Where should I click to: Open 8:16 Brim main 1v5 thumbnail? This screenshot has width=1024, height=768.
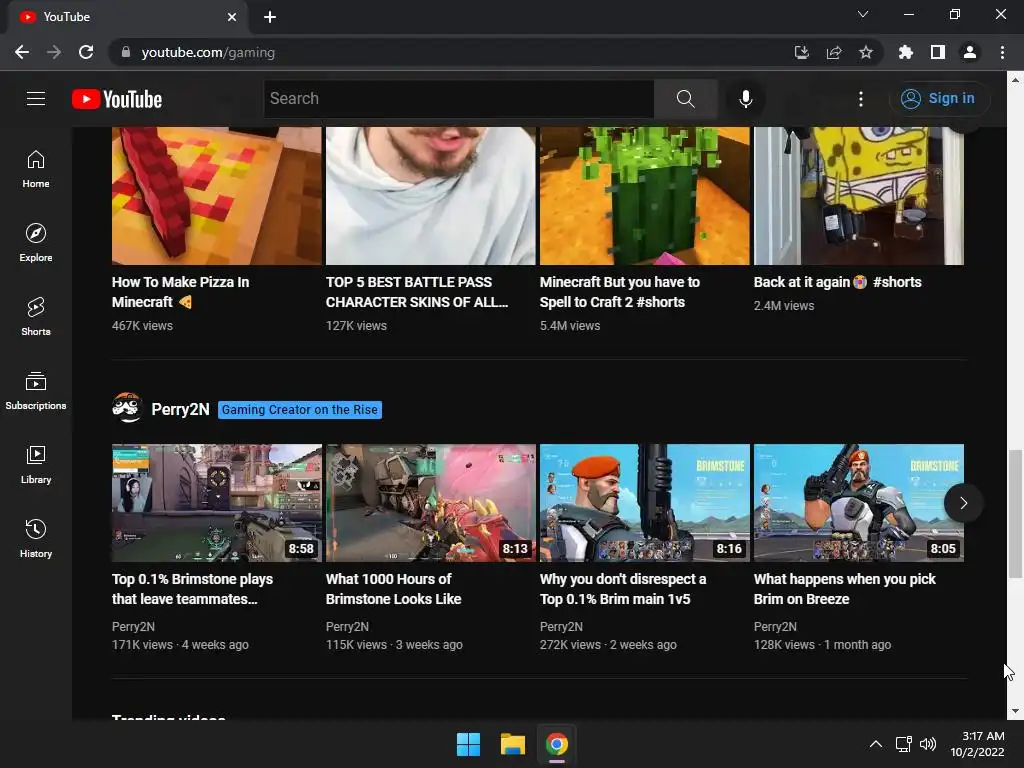click(x=645, y=503)
